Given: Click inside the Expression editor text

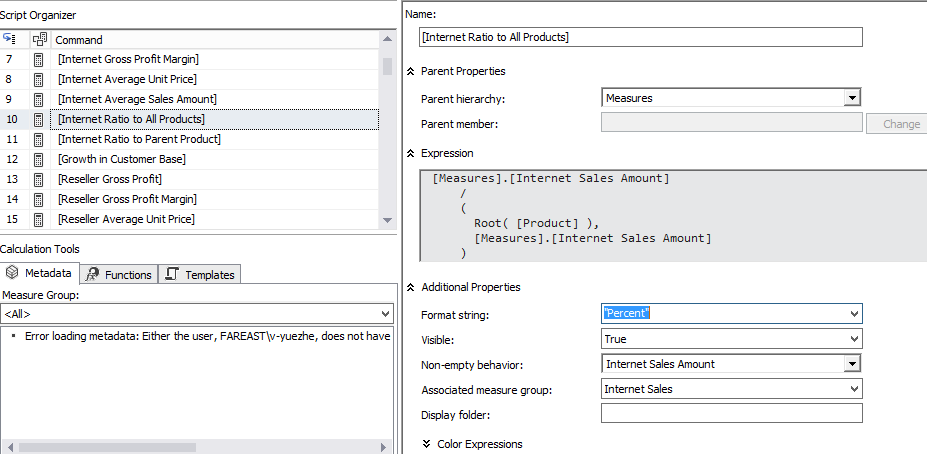Looking at the screenshot, I should click(674, 216).
